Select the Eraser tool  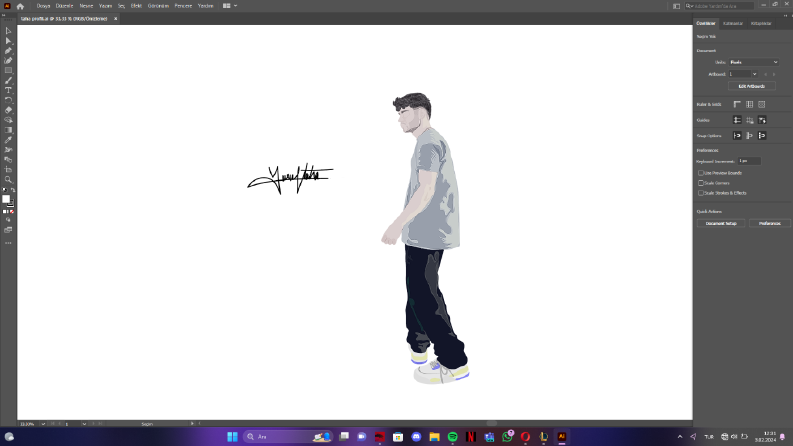pyautogui.click(x=8, y=110)
